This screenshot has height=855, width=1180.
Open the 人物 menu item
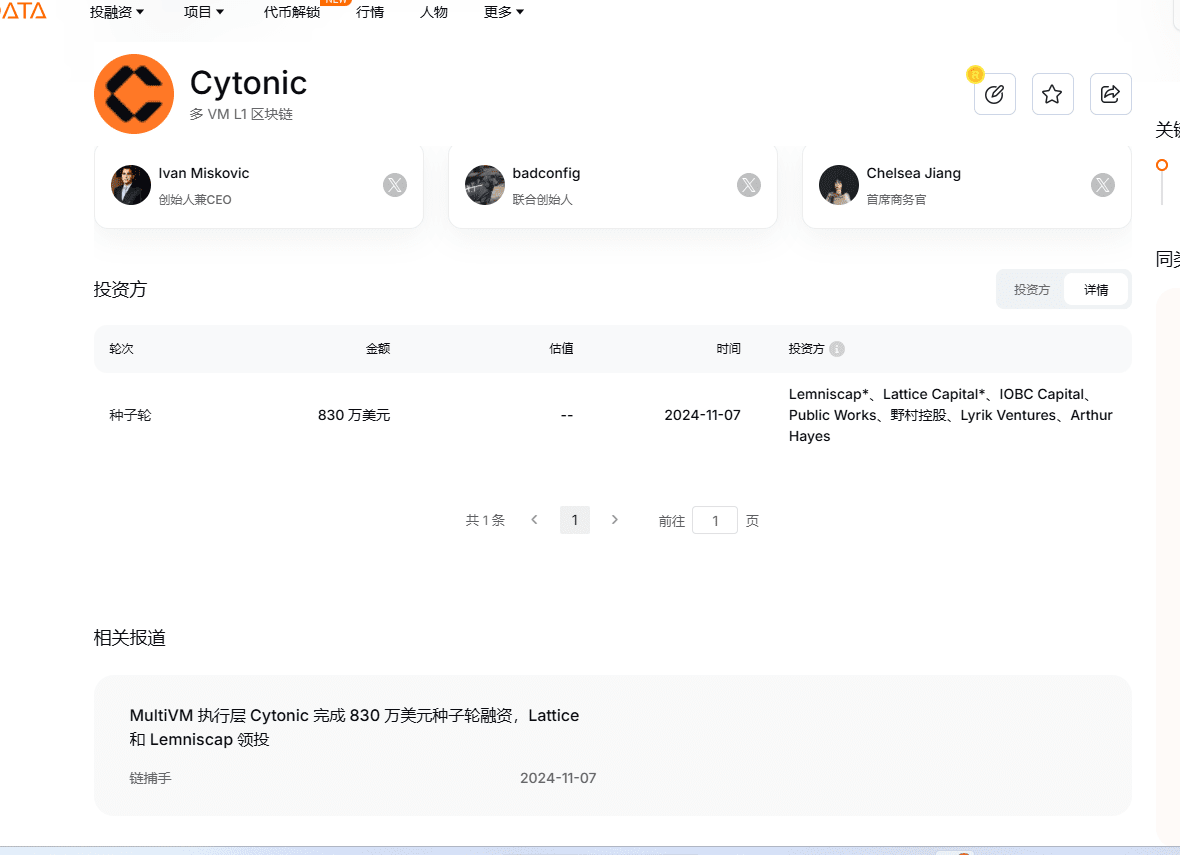point(434,12)
